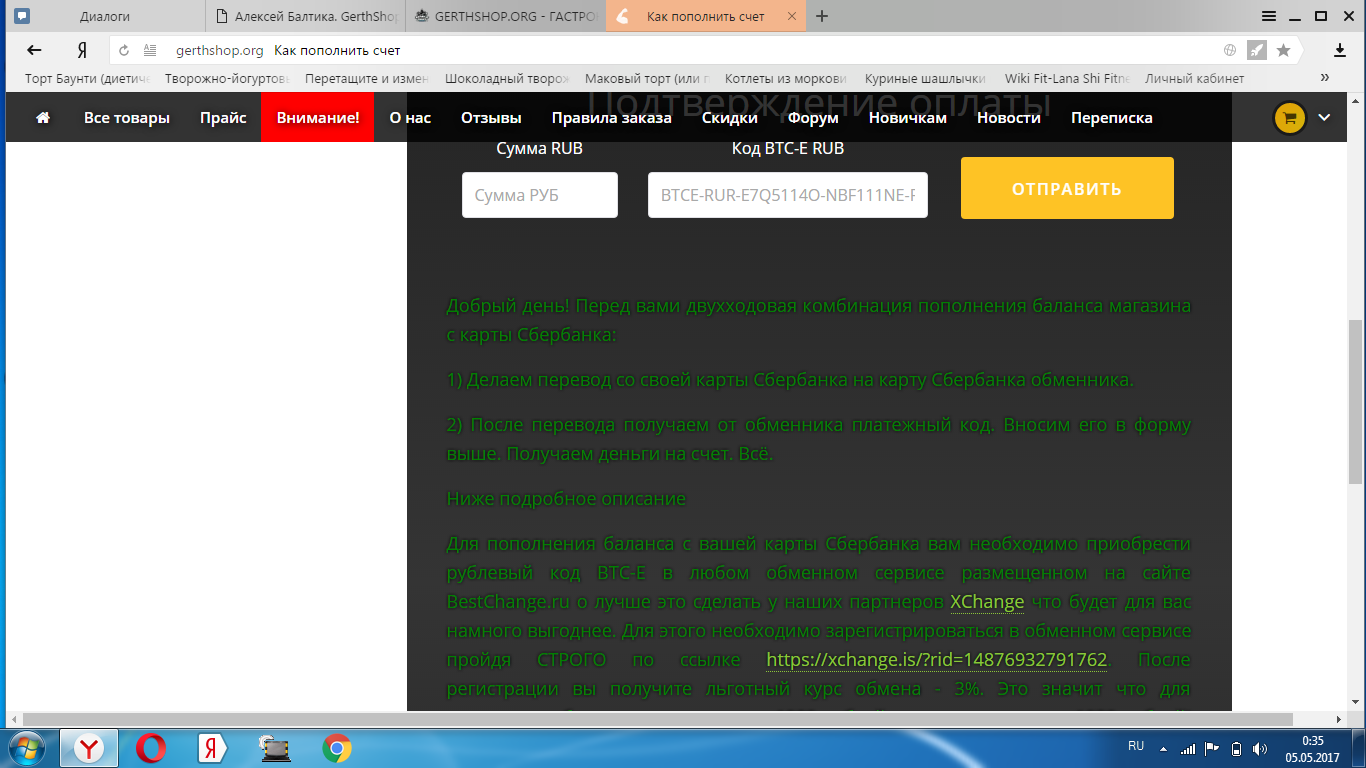Open Google Chrome from the taskbar
This screenshot has height=768, width=1366.
(336, 748)
